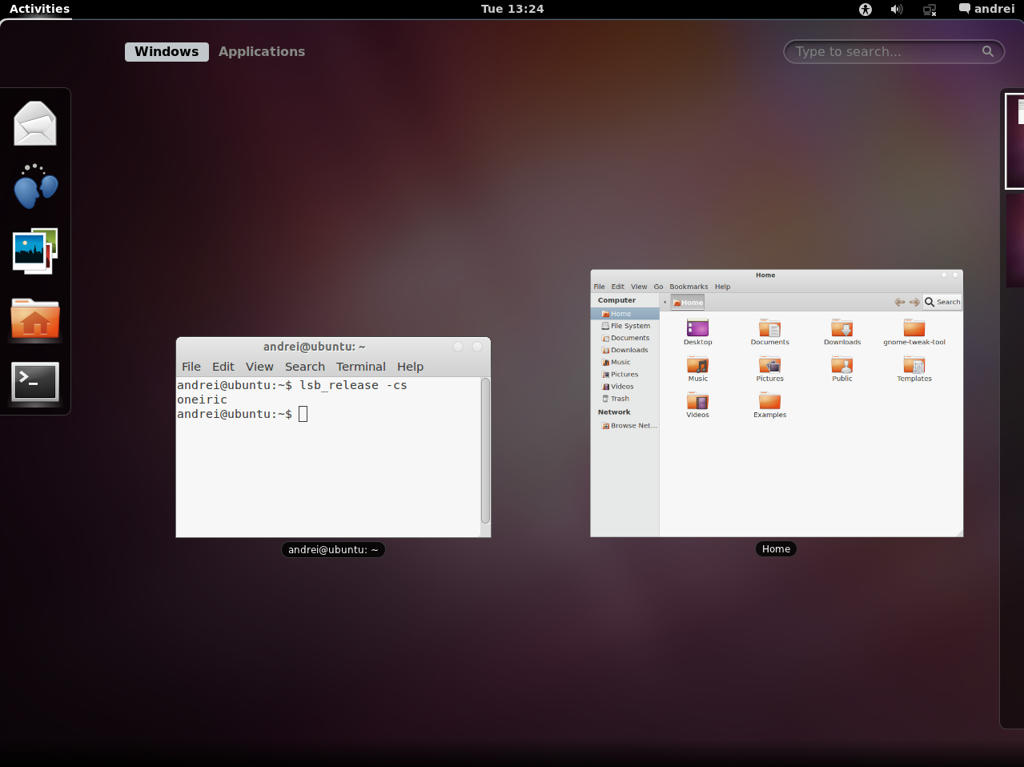Select Videos in the sidebar
The width and height of the screenshot is (1024, 767).
pos(625,386)
